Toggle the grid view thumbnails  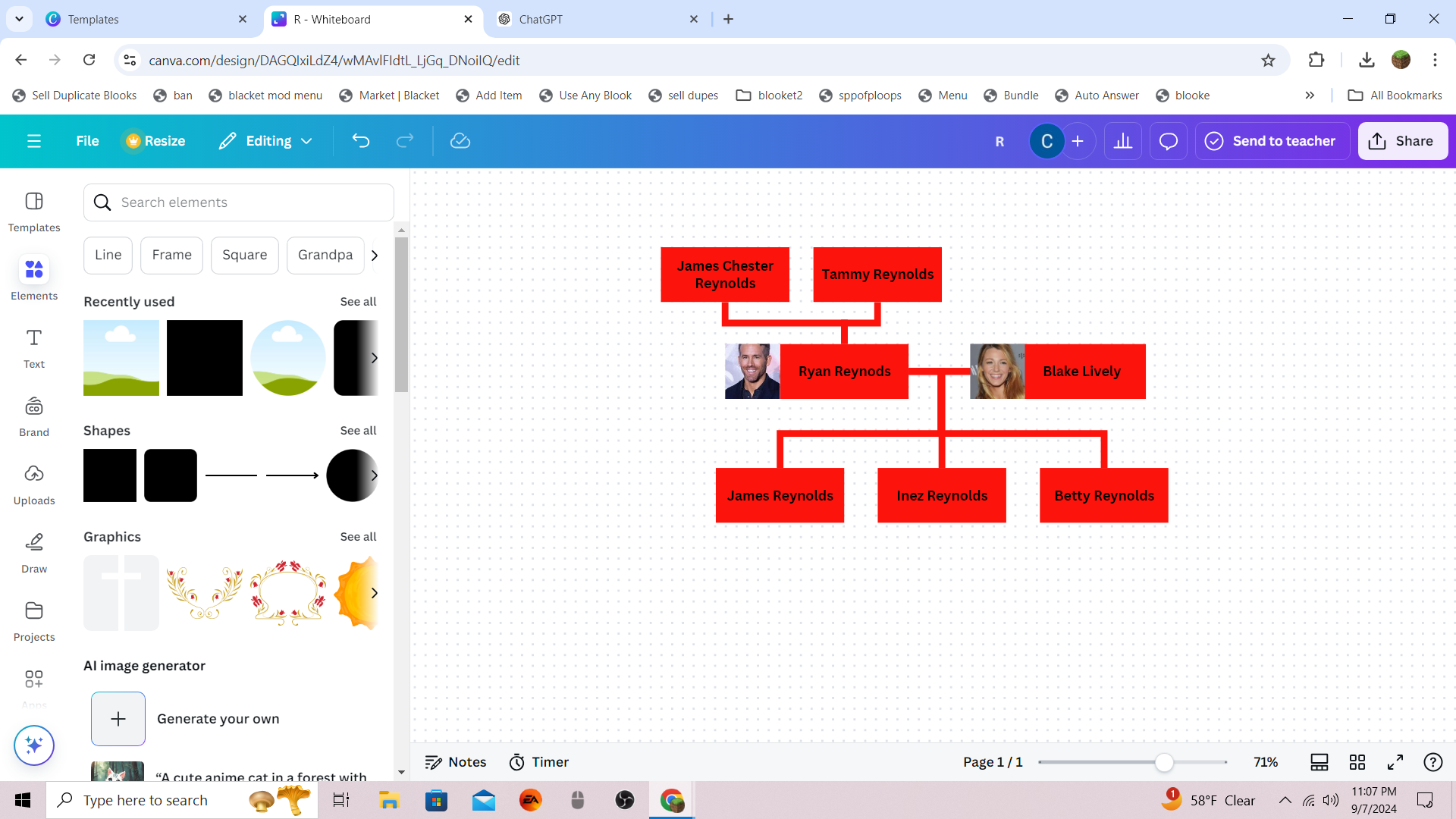pos(1357,762)
